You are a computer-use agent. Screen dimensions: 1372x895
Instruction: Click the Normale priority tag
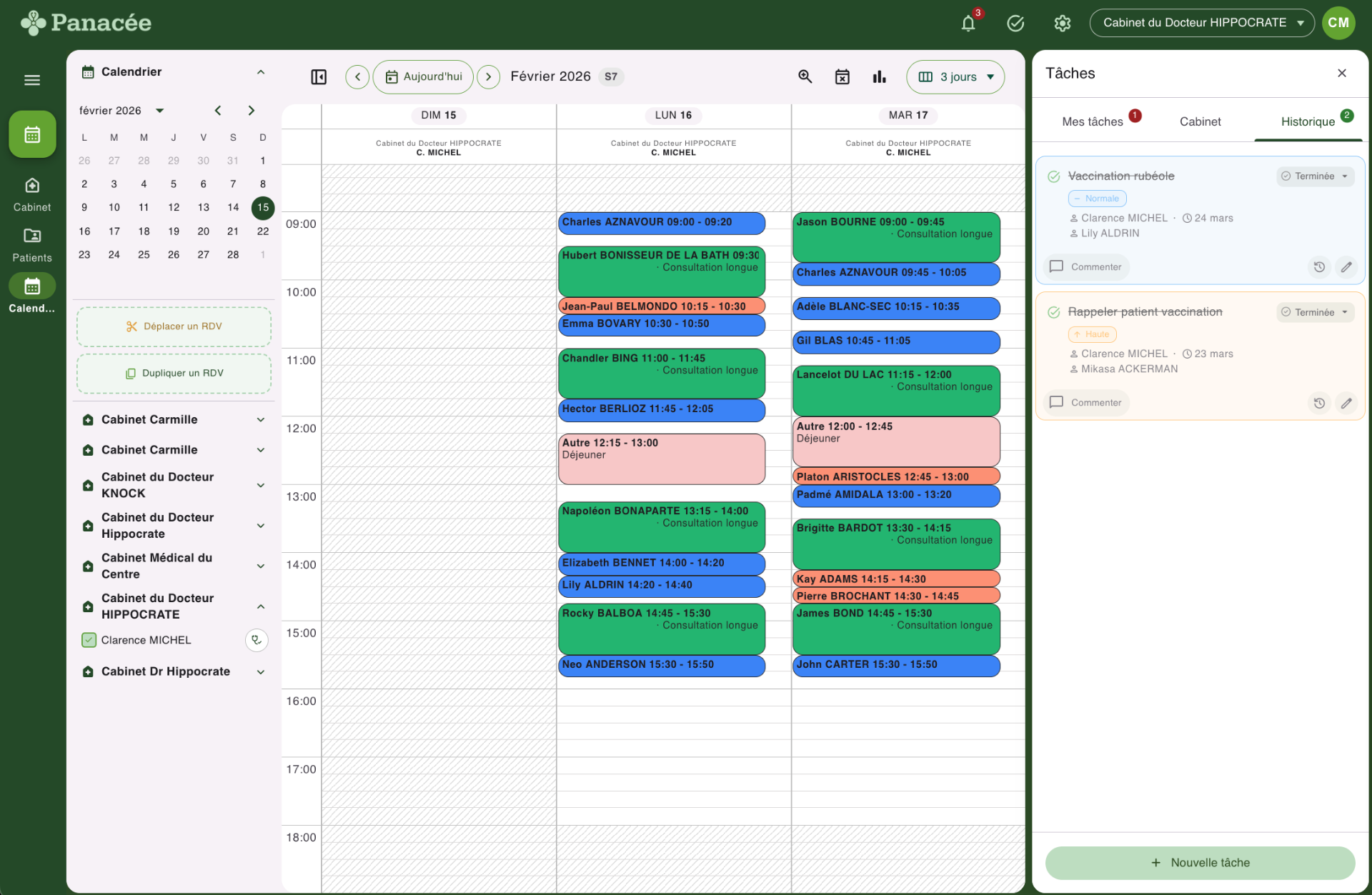[1097, 199]
